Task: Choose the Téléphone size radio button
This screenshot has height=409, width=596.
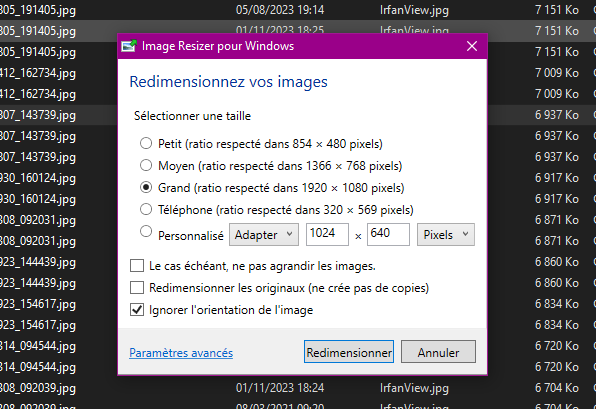Action: [x=146, y=209]
